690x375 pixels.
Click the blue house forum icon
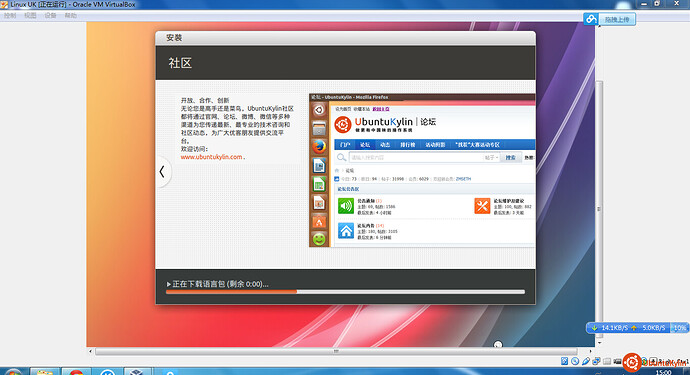click(346, 231)
